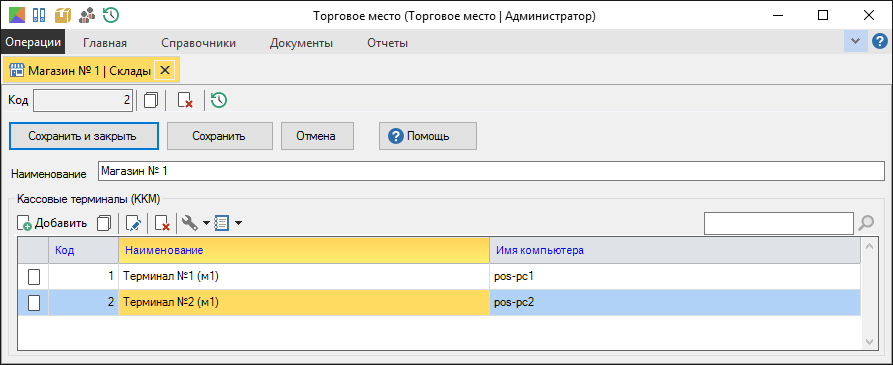The height and width of the screenshot is (365, 893).
Task: Expand the ribbon collapse chevron
Action: pyautogui.click(x=855, y=42)
